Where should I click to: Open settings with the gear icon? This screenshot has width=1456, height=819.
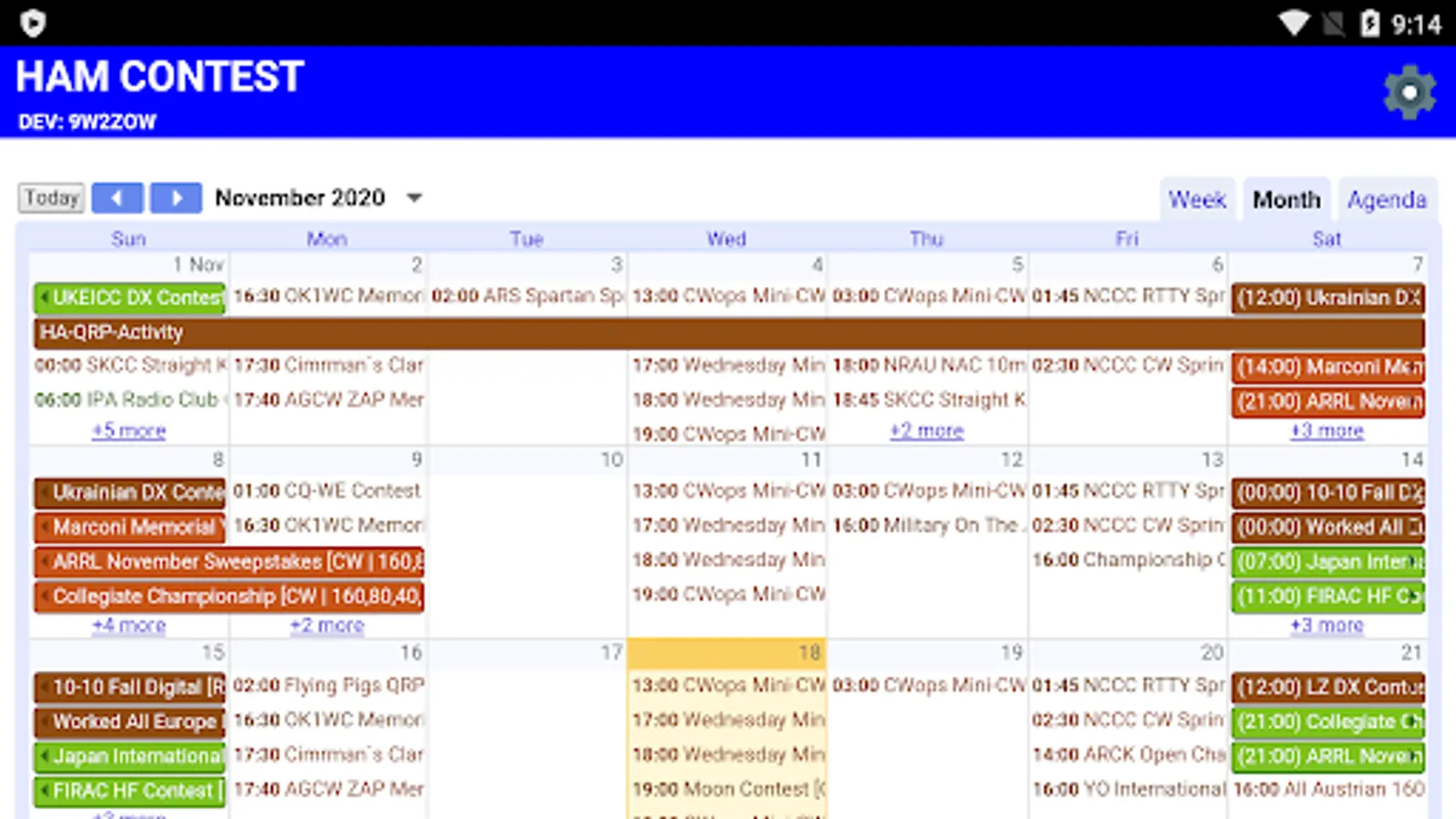coord(1410,92)
